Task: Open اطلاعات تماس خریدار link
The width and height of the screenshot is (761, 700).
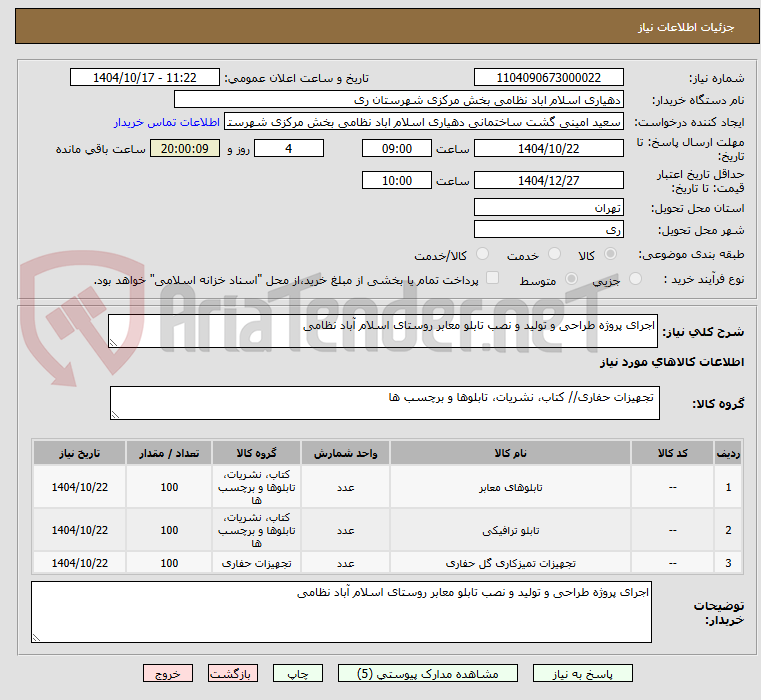Action: click(x=167, y=122)
